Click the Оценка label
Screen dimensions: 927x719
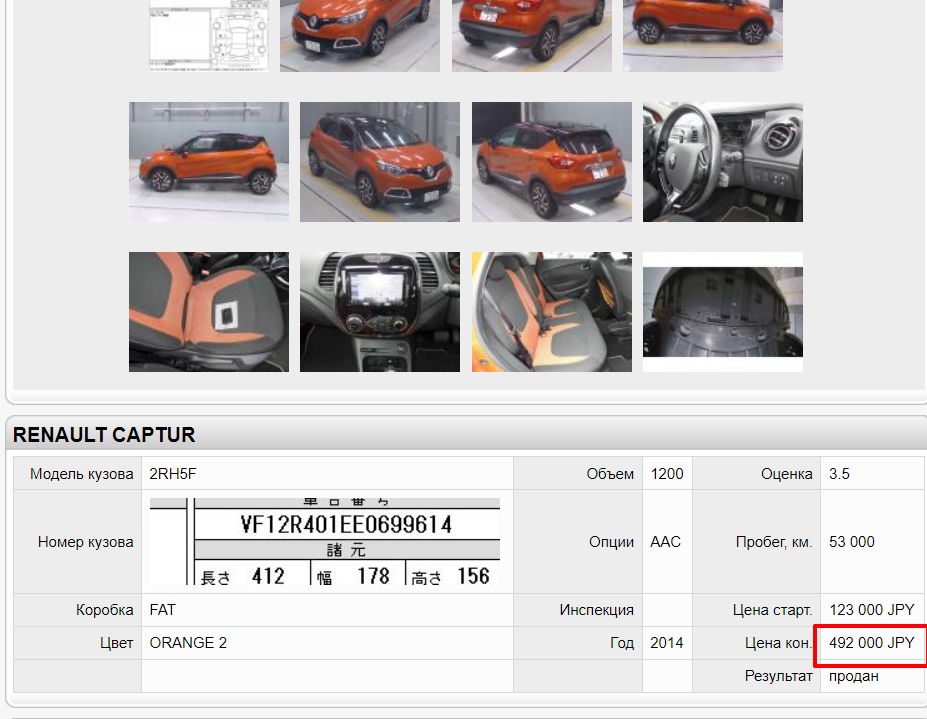click(786, 474)
